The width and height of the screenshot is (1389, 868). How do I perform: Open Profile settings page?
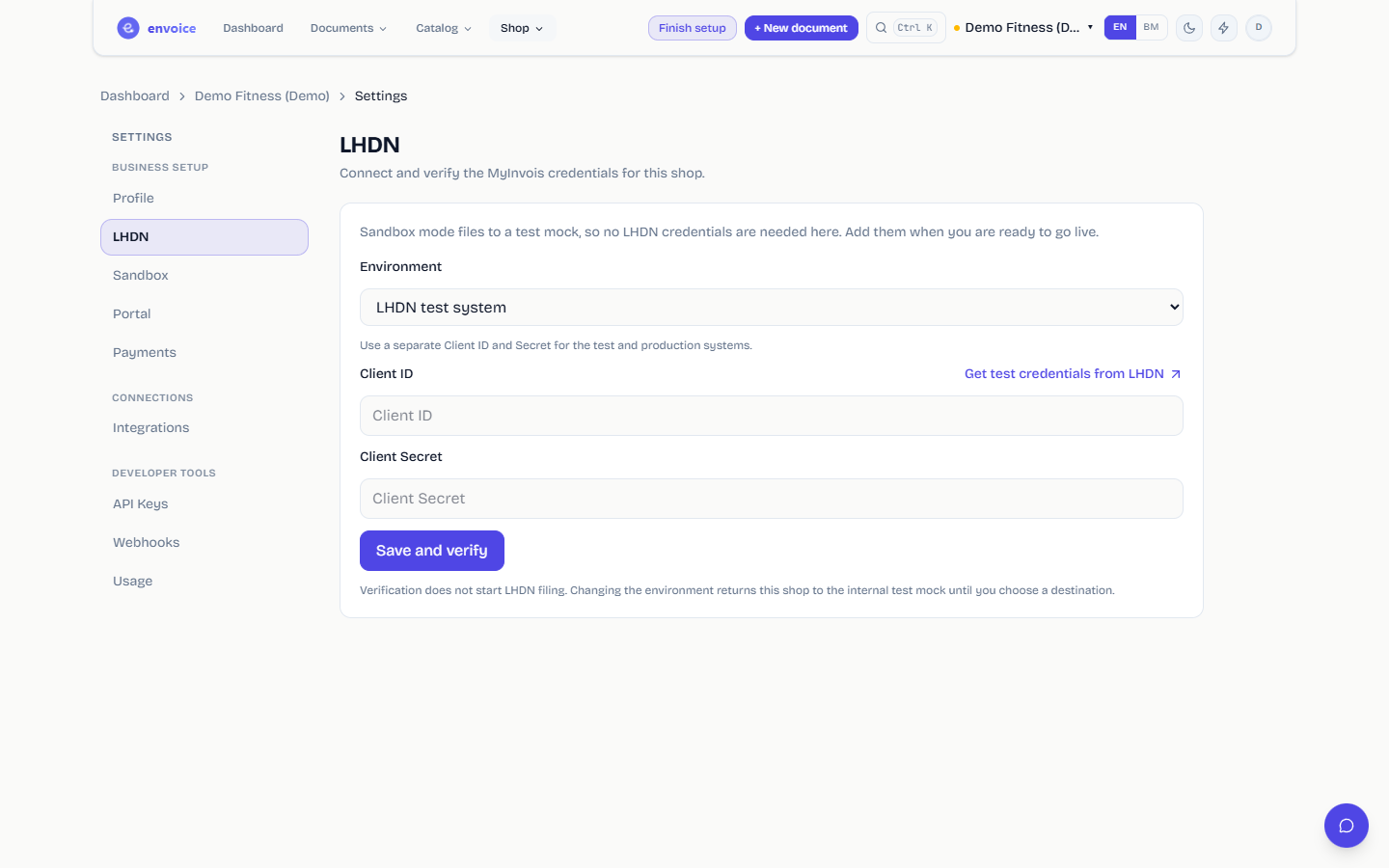click(204, 199)
